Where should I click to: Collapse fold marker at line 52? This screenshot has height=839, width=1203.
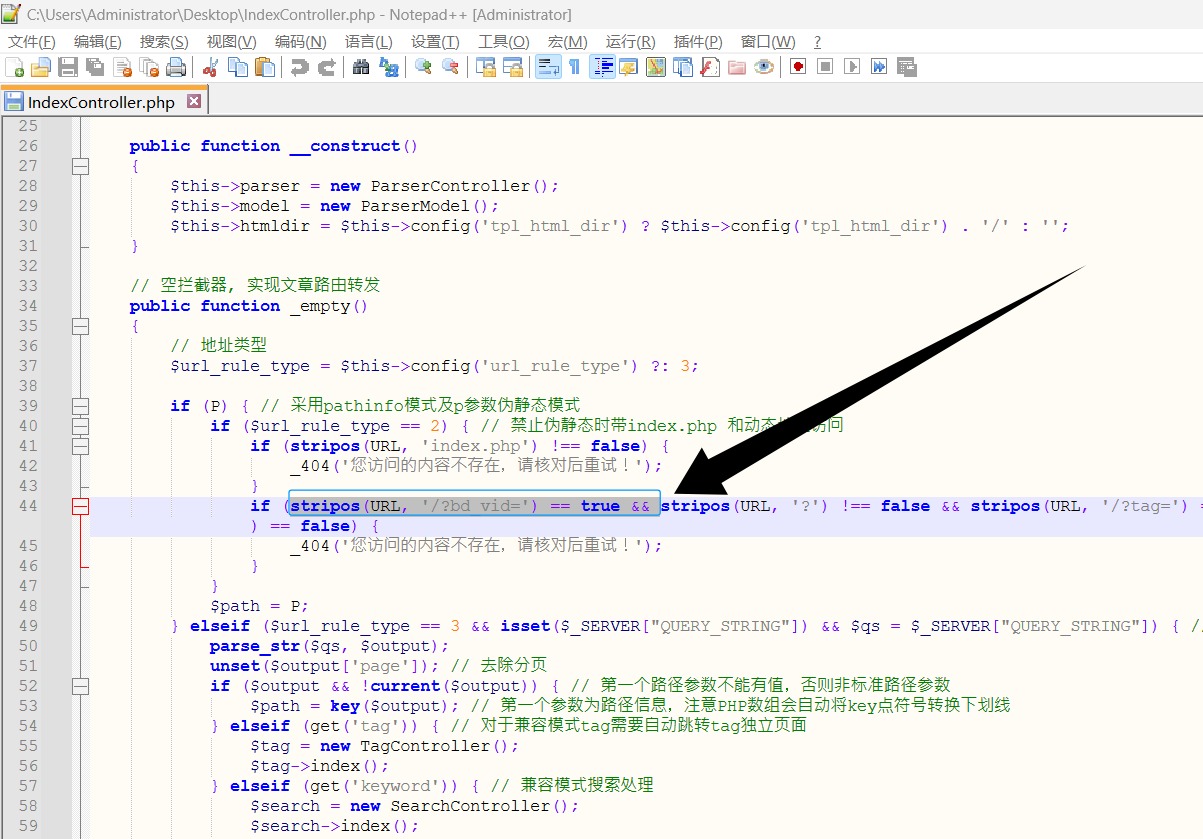(80, 686)
